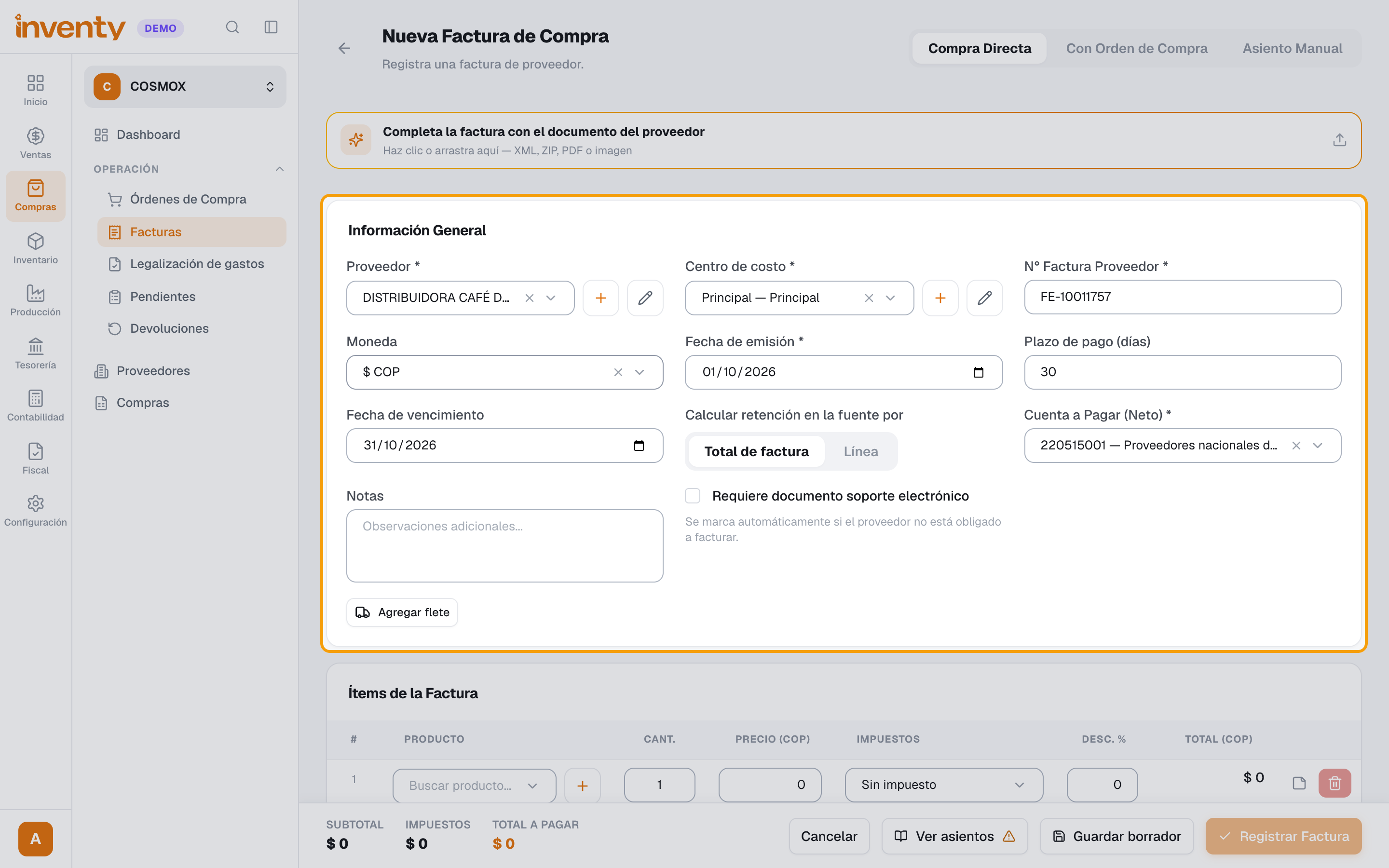
Task: Add new centro de costo plus icon
Action: click(x=940, y=298)
